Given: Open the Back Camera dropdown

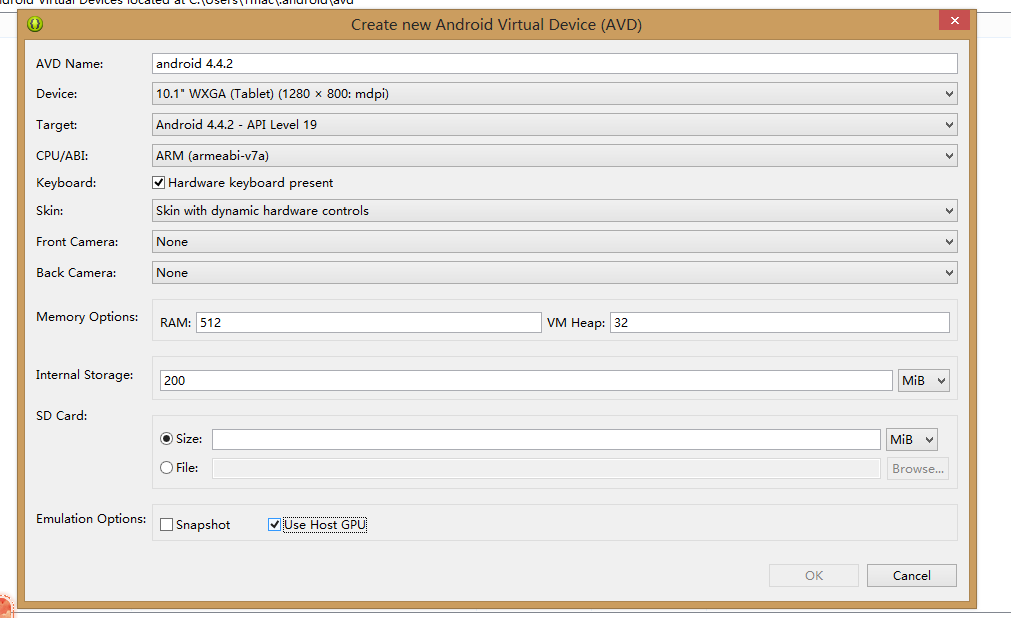Looking at the screenshot, I should pyautogui.click(x=555, y=272).
